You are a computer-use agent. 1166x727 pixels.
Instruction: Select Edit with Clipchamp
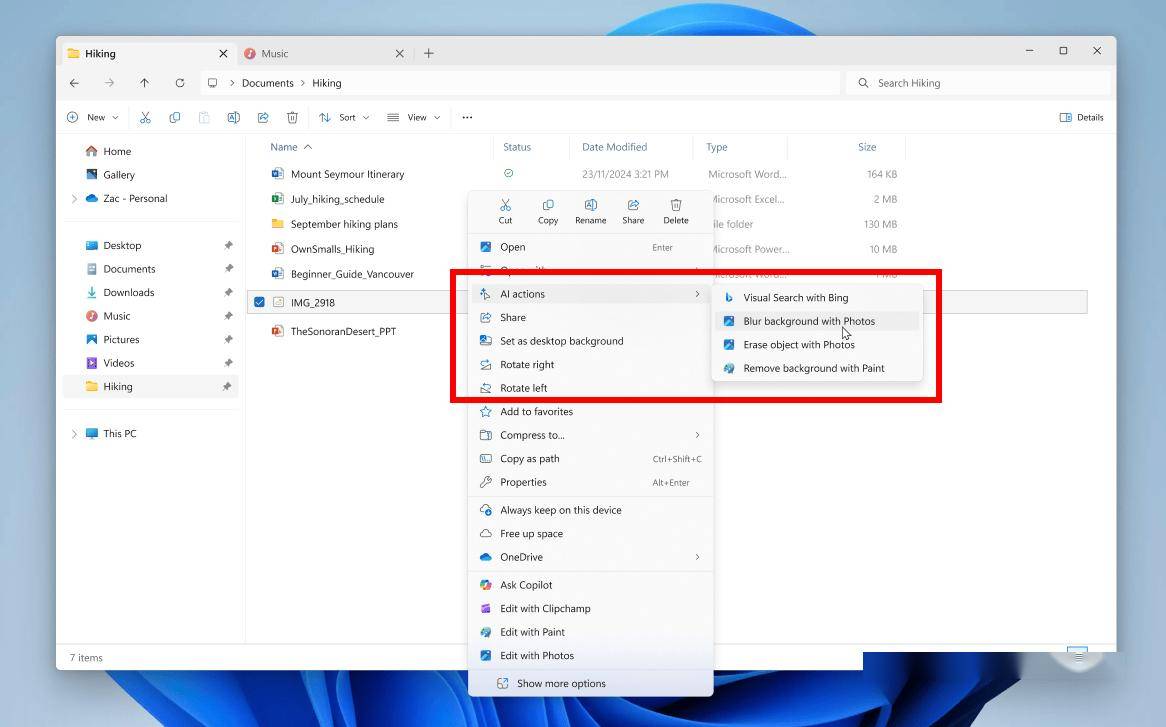click(x=590, y=609)
